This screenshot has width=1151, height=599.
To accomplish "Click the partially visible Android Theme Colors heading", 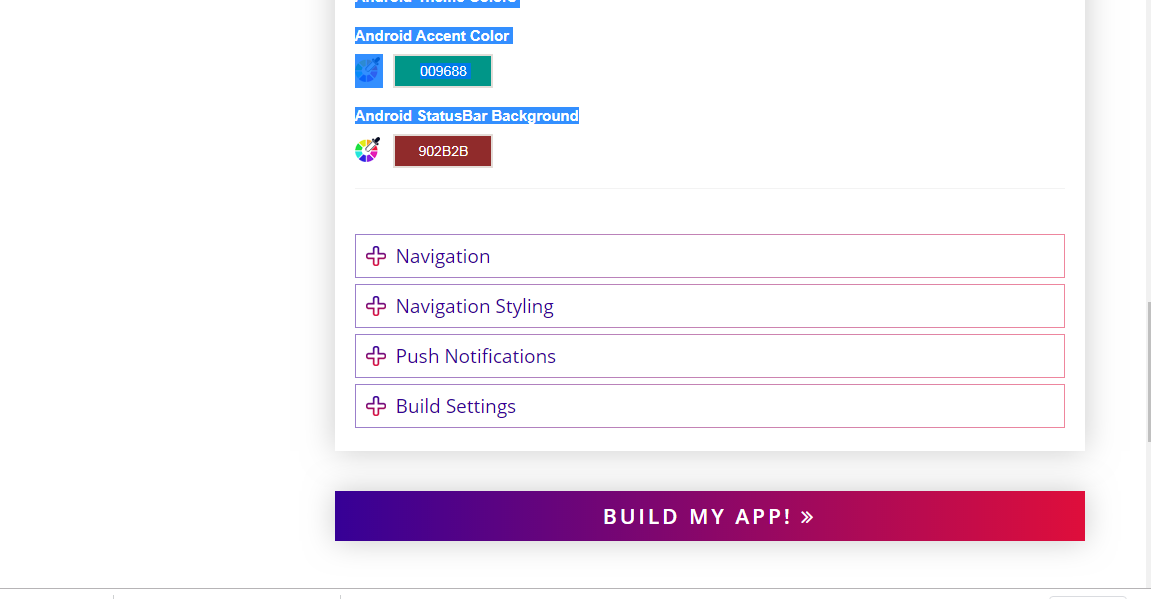I will click(x=437, y=2).
